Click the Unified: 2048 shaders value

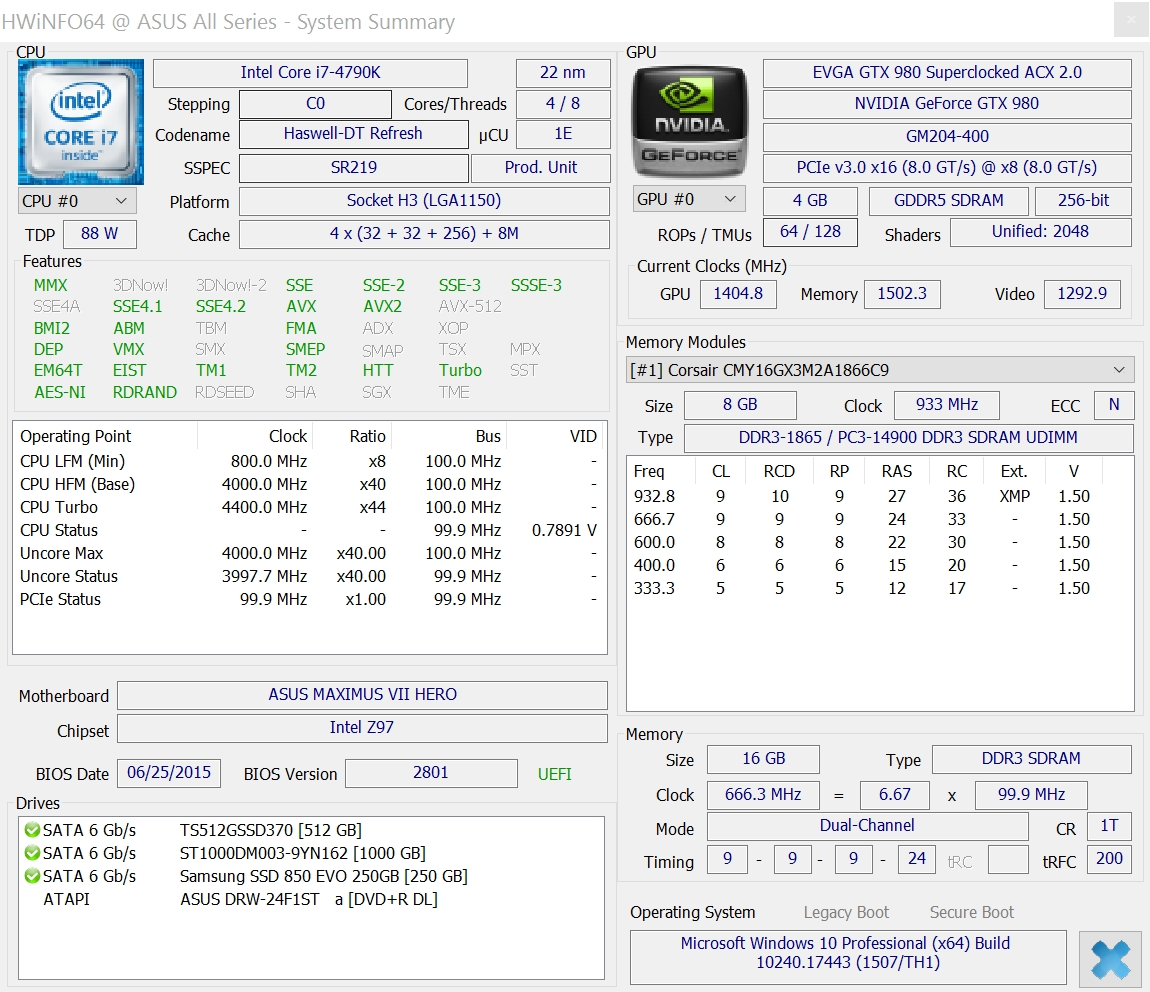click(x=1041, y=232)
